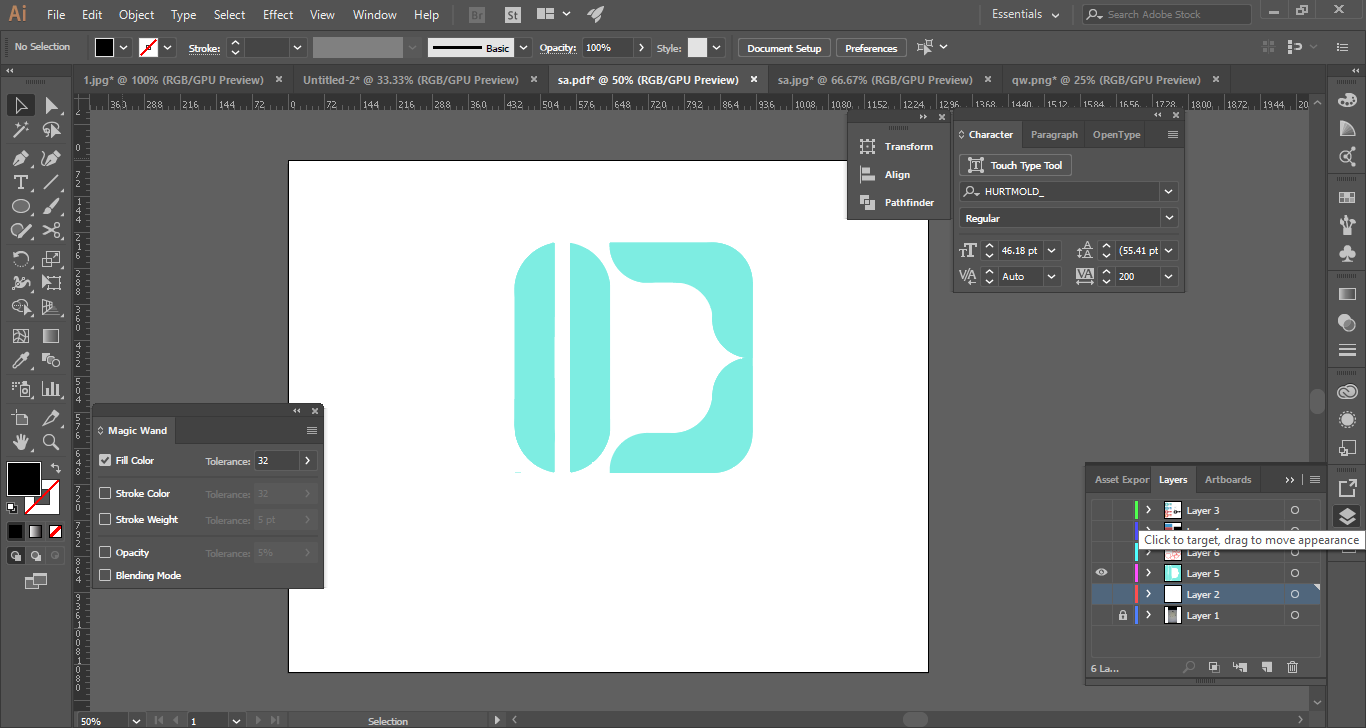Uncheck the Fill Color checkbox
Image resolution: width=1366 pixels, height=728 pixels.
click(x=105, y=461)
